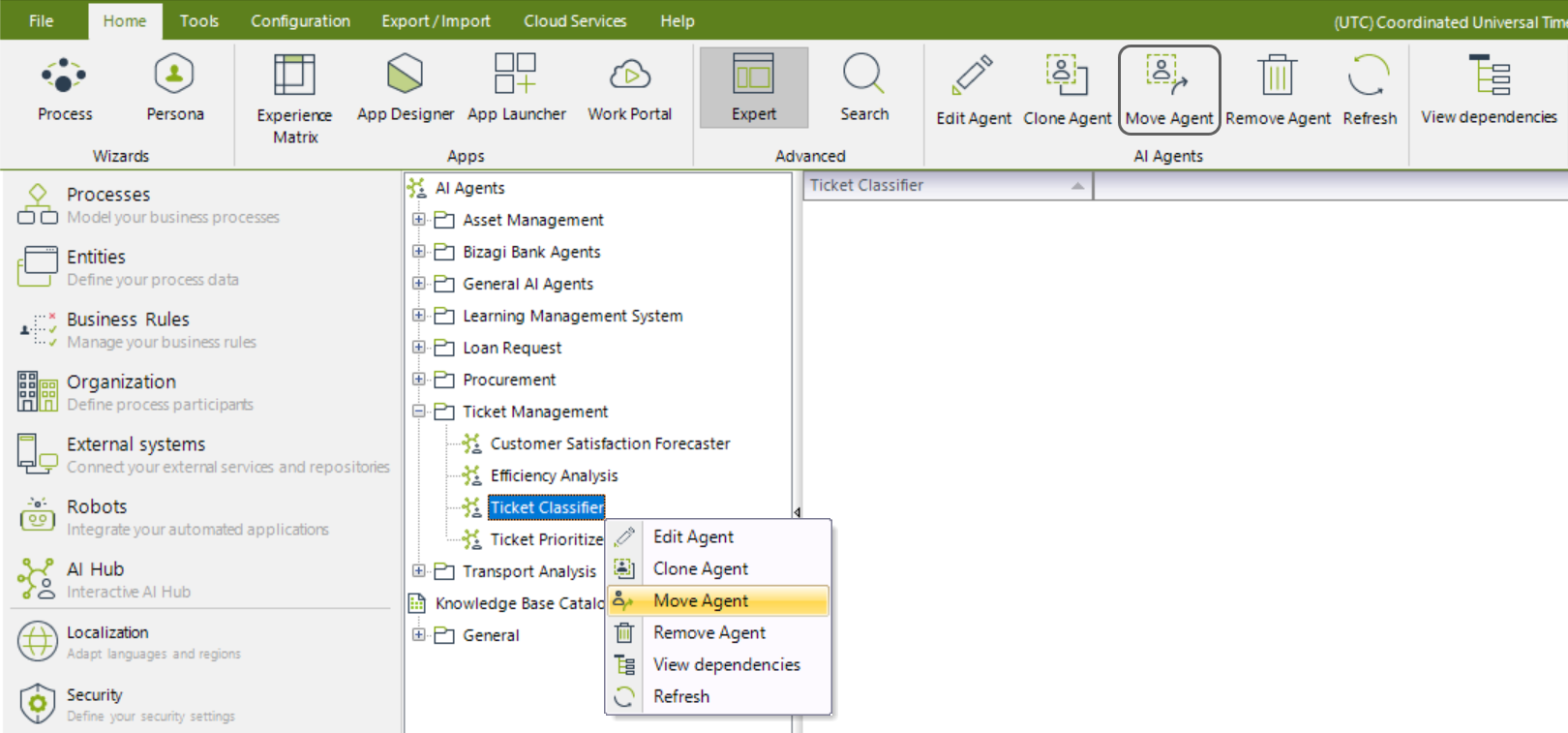Select Efficiency Analysis agent in tree
1568x733 pixels.
click(x=554, y=475)
